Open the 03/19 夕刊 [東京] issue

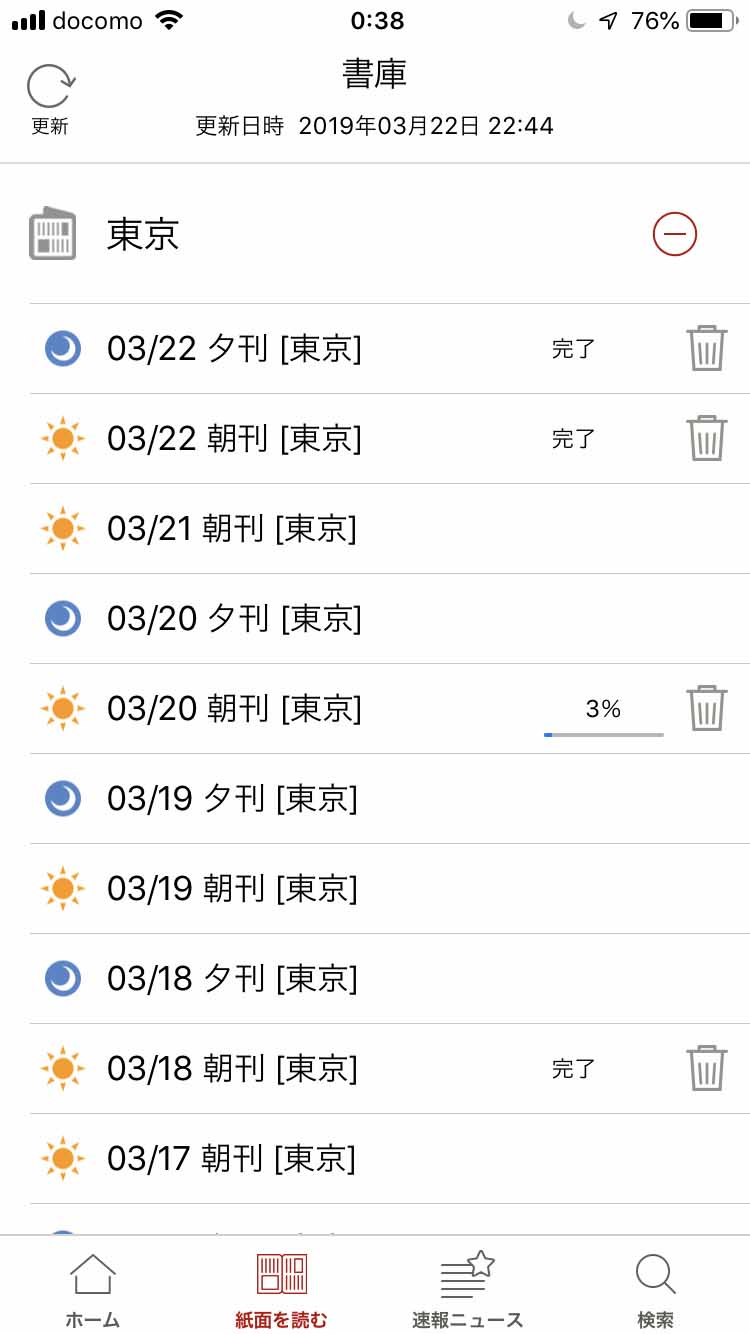click(232, 799)
